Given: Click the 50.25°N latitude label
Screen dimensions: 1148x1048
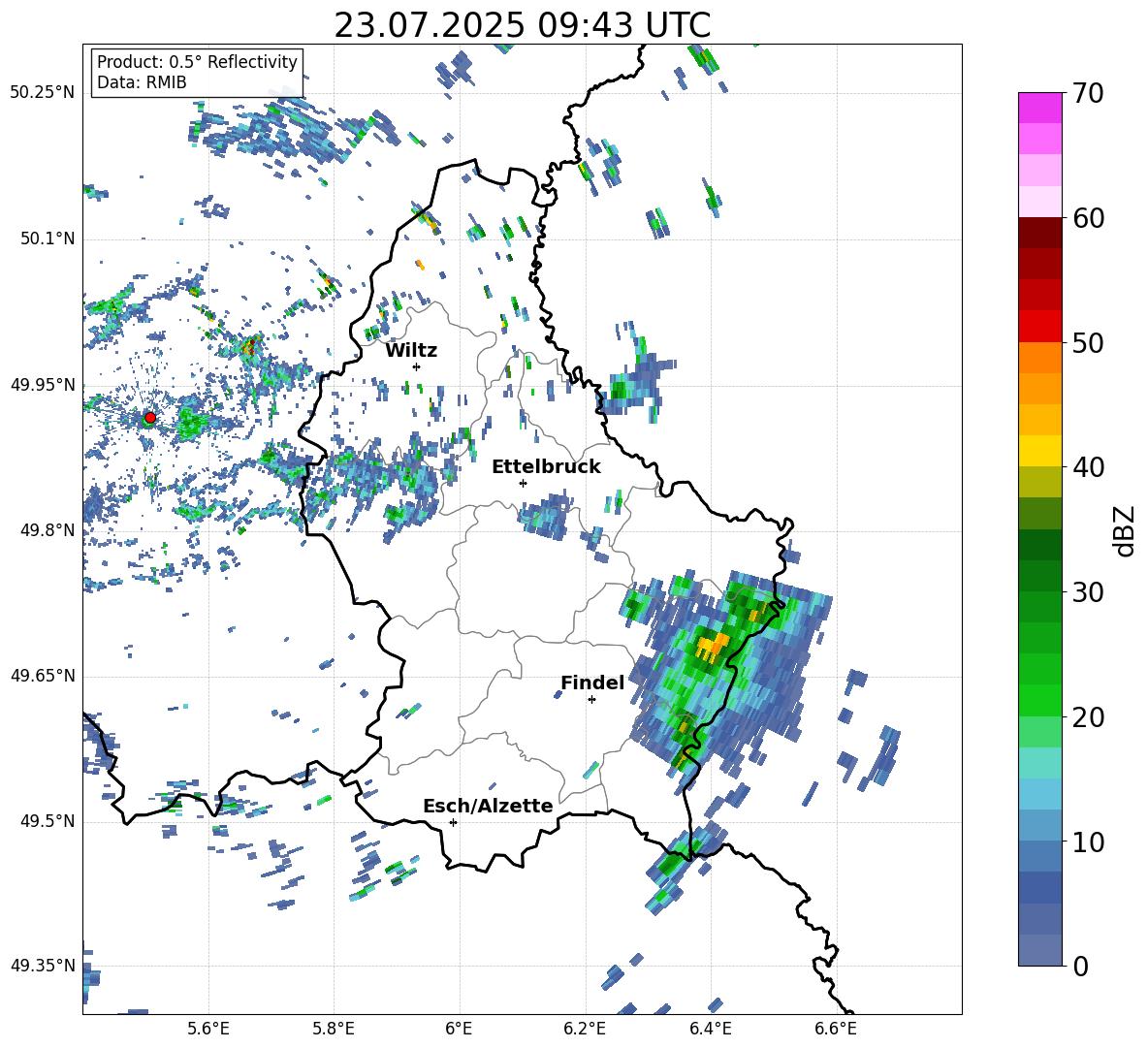Looking at the screenshot, I should 43,92.
